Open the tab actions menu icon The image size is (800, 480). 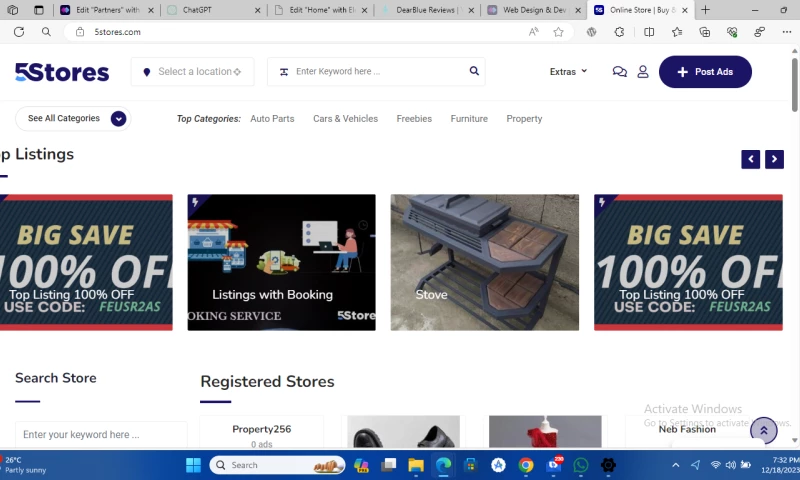38,10
